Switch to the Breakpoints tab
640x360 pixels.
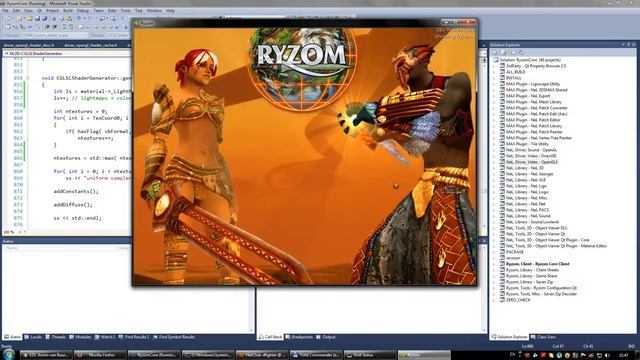tap(299, 337)
